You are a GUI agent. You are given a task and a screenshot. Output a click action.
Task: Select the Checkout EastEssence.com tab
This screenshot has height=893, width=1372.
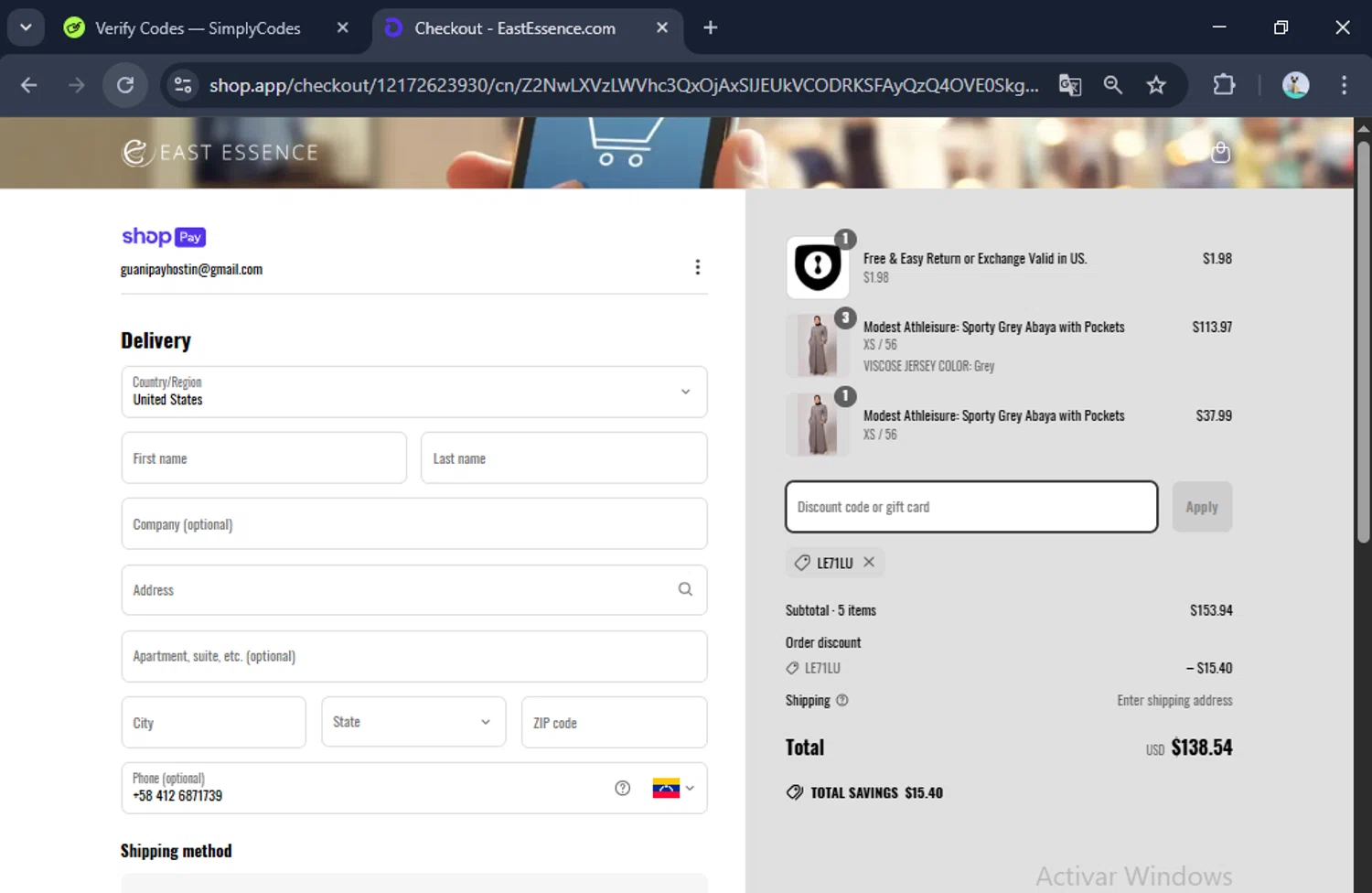(515, 28)
